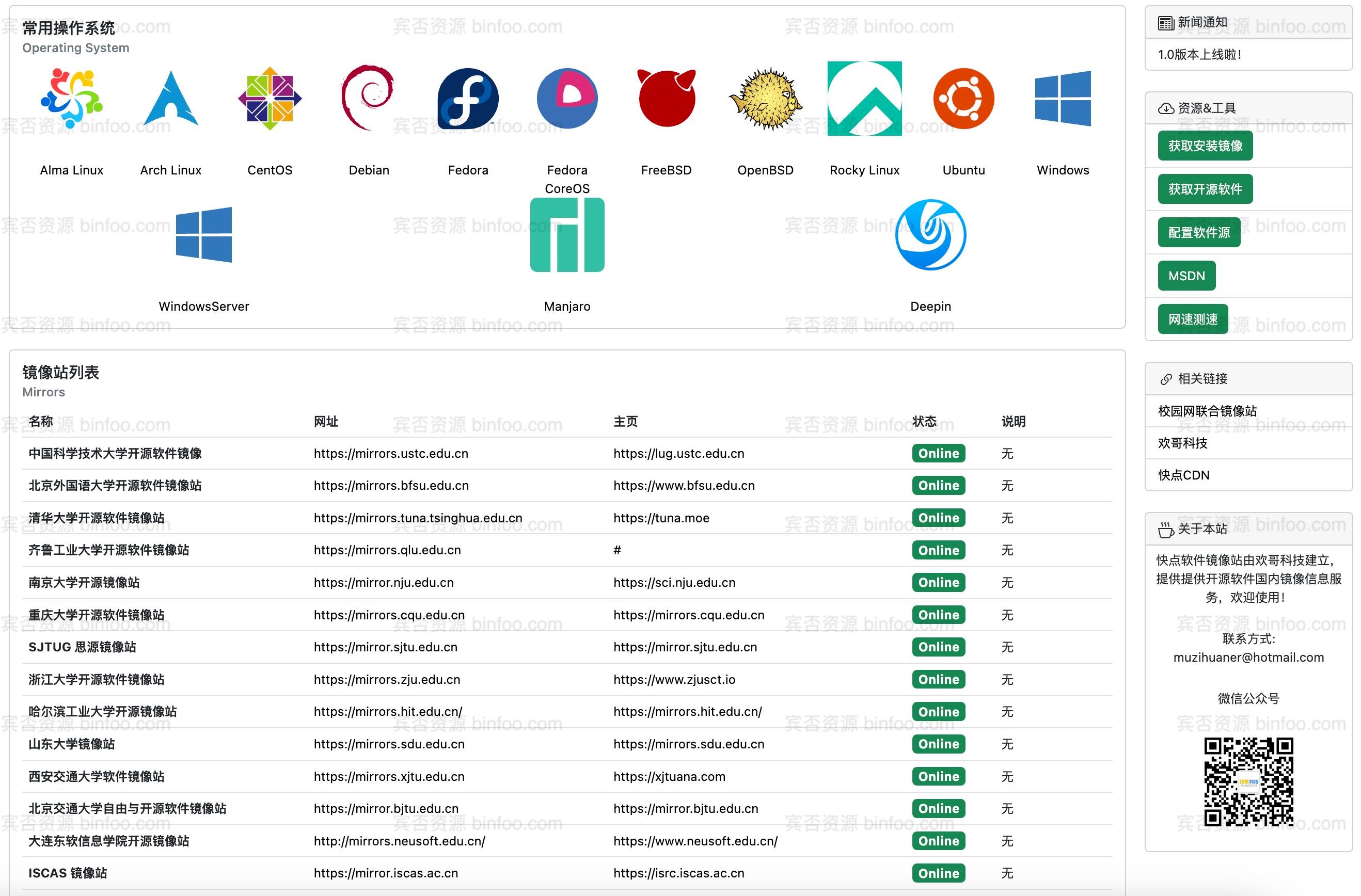The height and width of the screenshot is (896, 1361).
Task: Open https://mirrors.tuna.tsinghua.edu.cn URL
Action: click(x=418, y=518)
